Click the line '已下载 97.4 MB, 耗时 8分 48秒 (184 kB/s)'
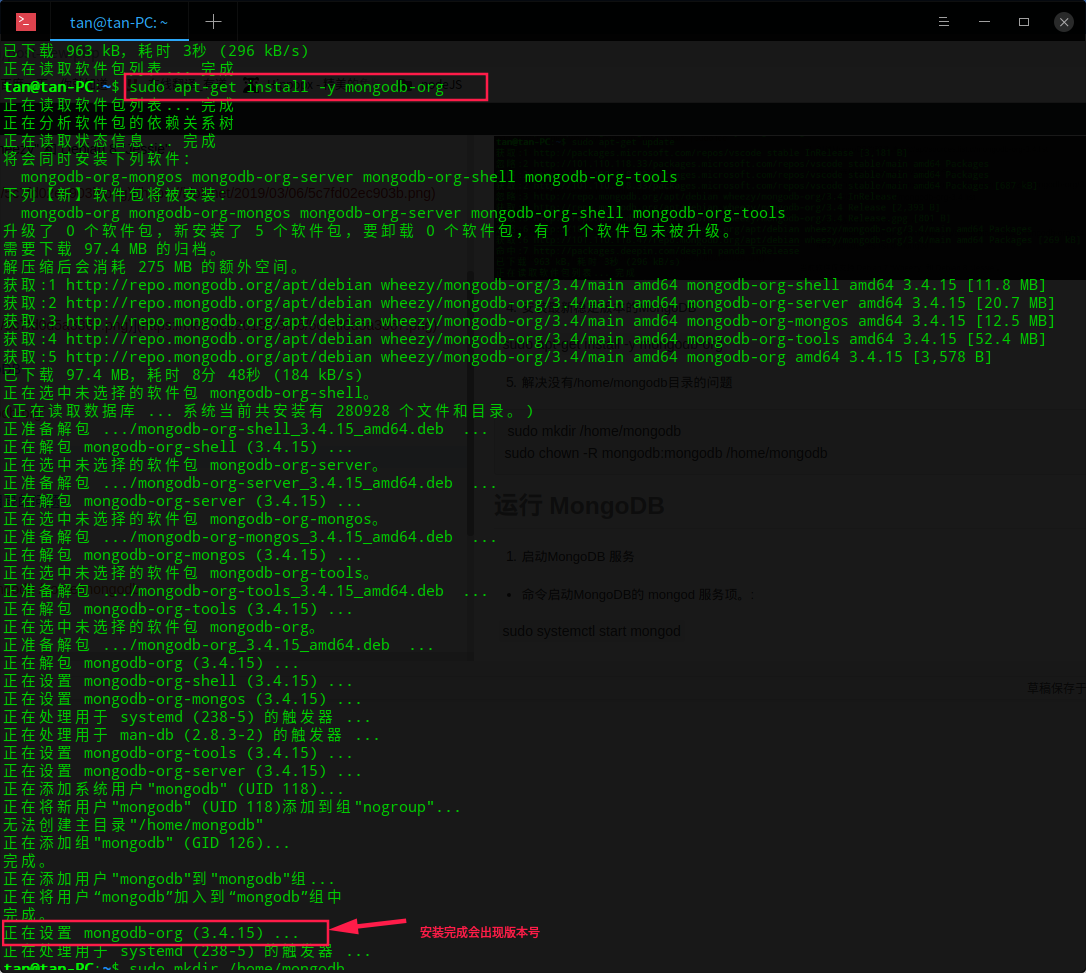The height and width of the screenshot is (973, 1086). point(183,375)
